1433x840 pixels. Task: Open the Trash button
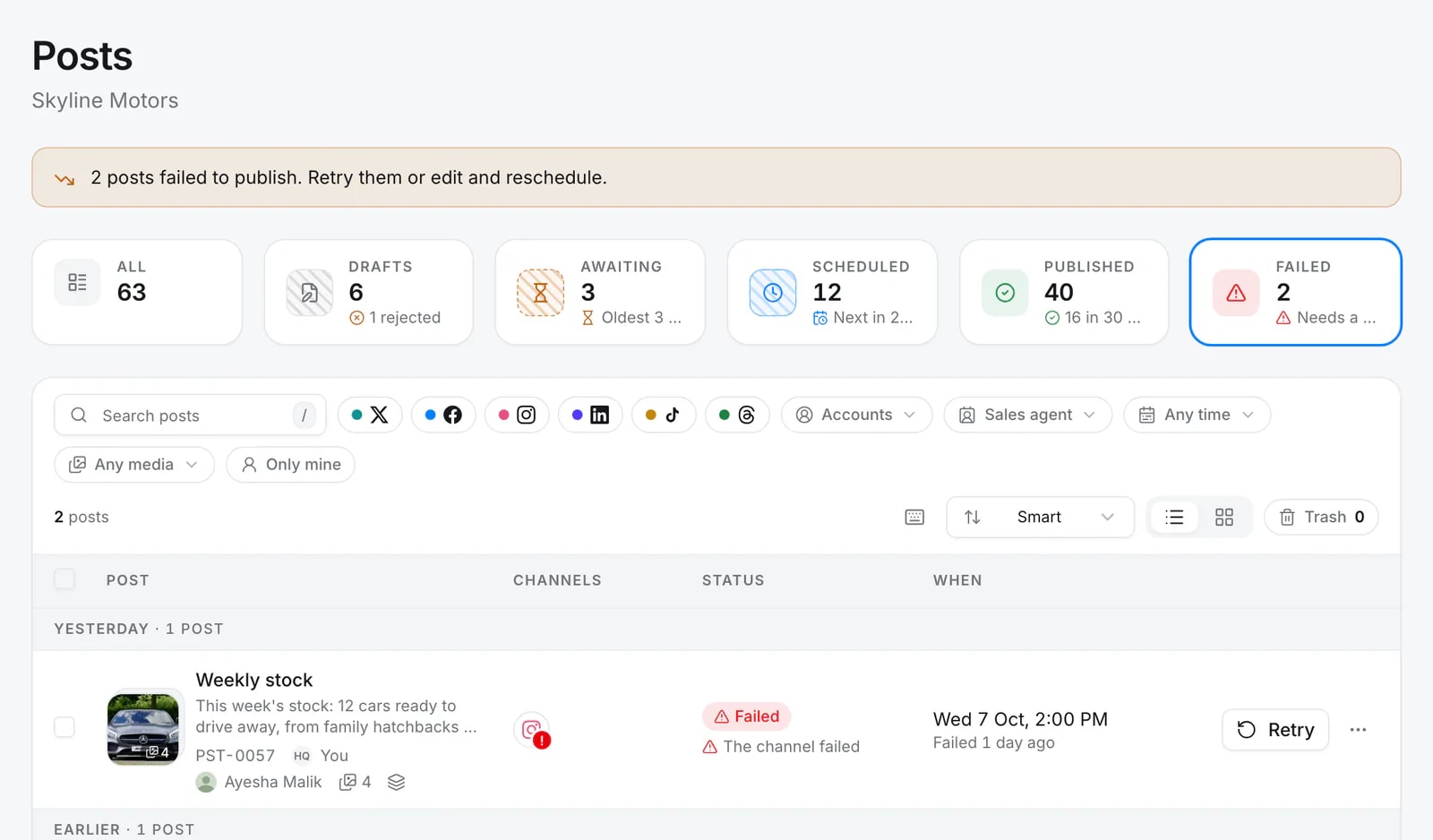tap(1321, 517)
